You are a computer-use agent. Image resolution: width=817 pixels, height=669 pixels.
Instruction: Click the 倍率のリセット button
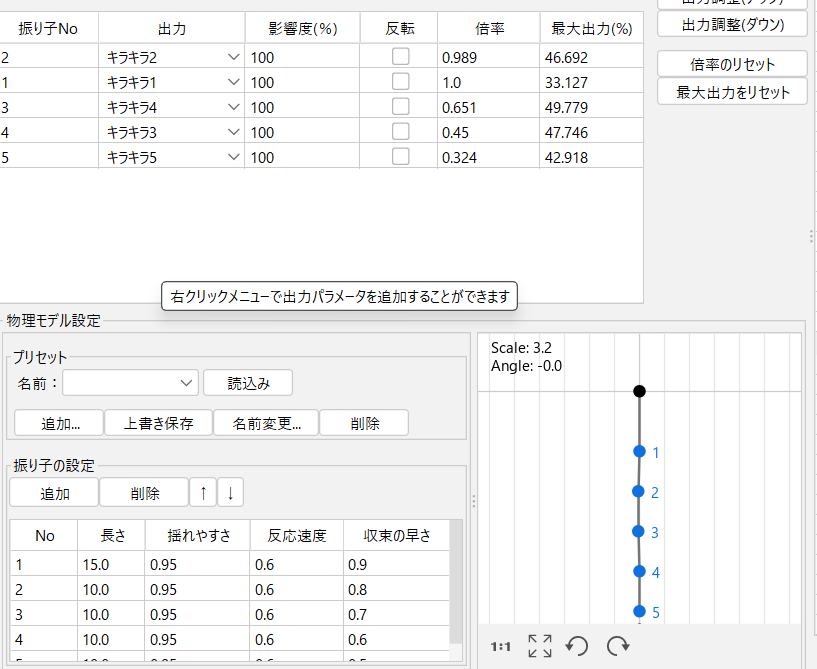point(732,63)
